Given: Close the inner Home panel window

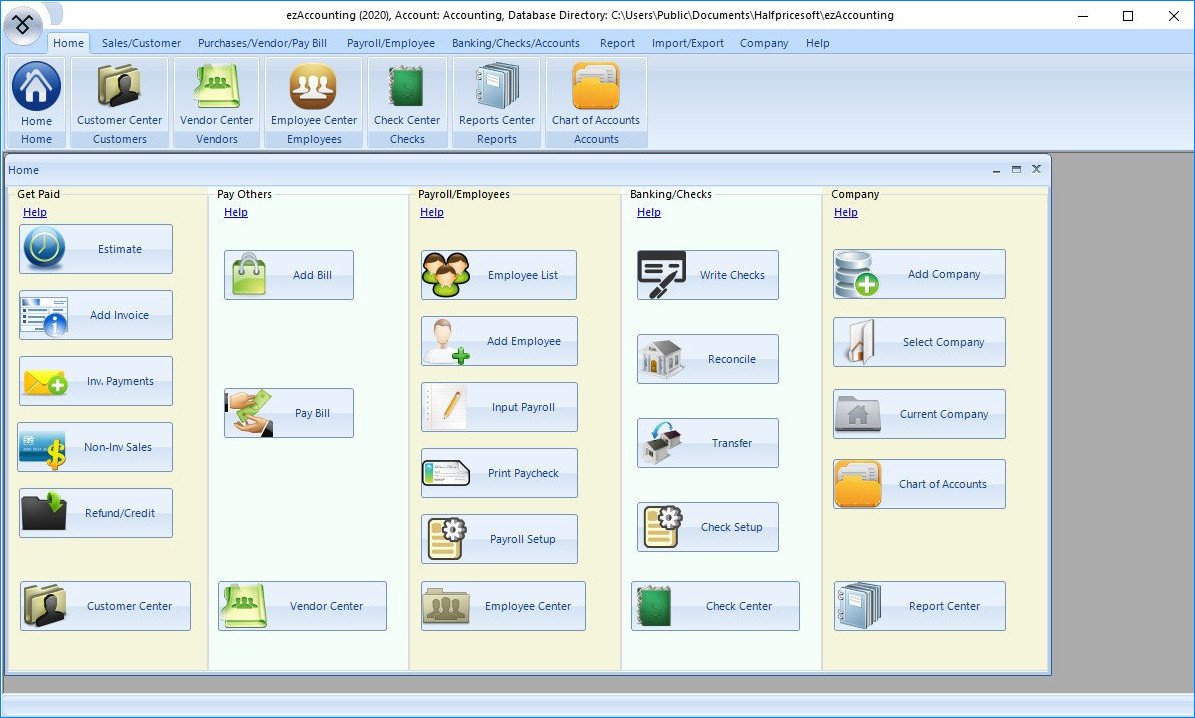Looking at the screenshot, I should (x=1036, y=169).
